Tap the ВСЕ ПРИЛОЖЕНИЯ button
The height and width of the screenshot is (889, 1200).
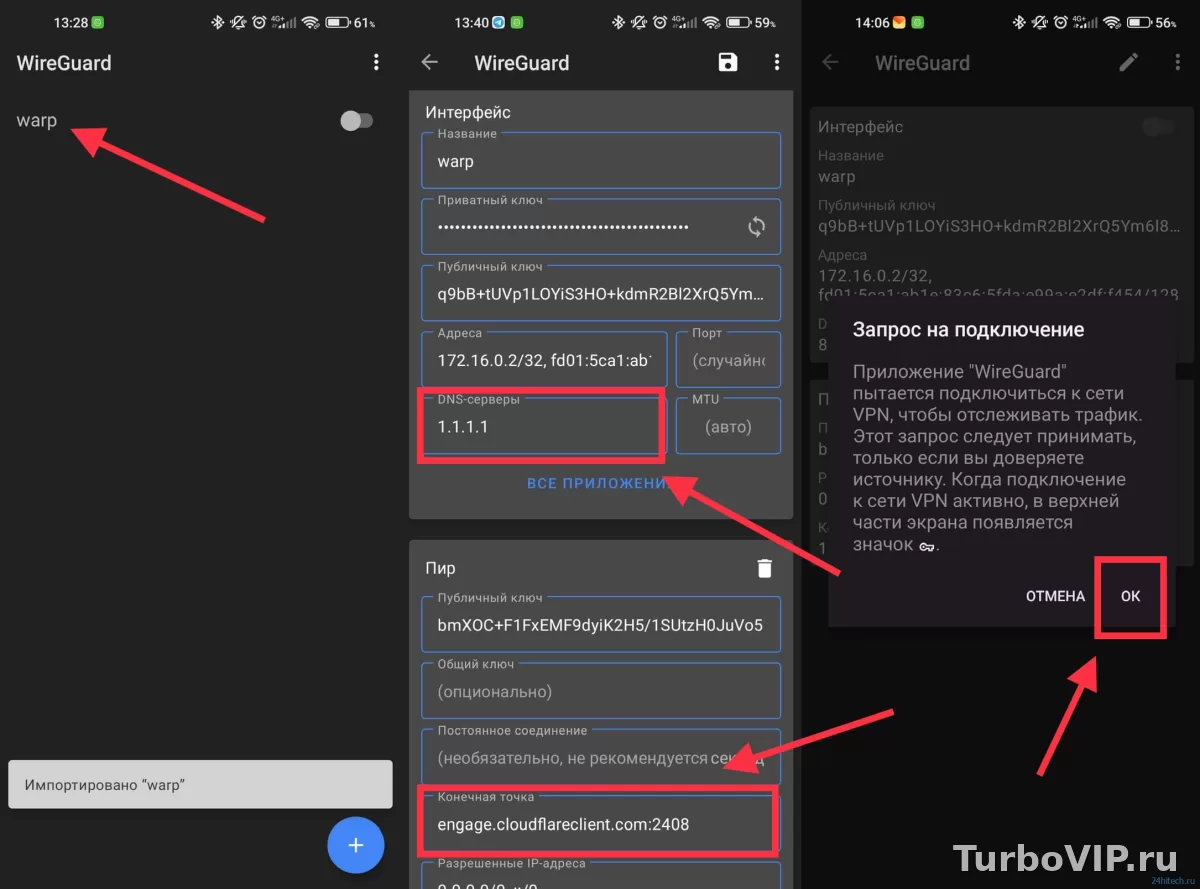600,484
